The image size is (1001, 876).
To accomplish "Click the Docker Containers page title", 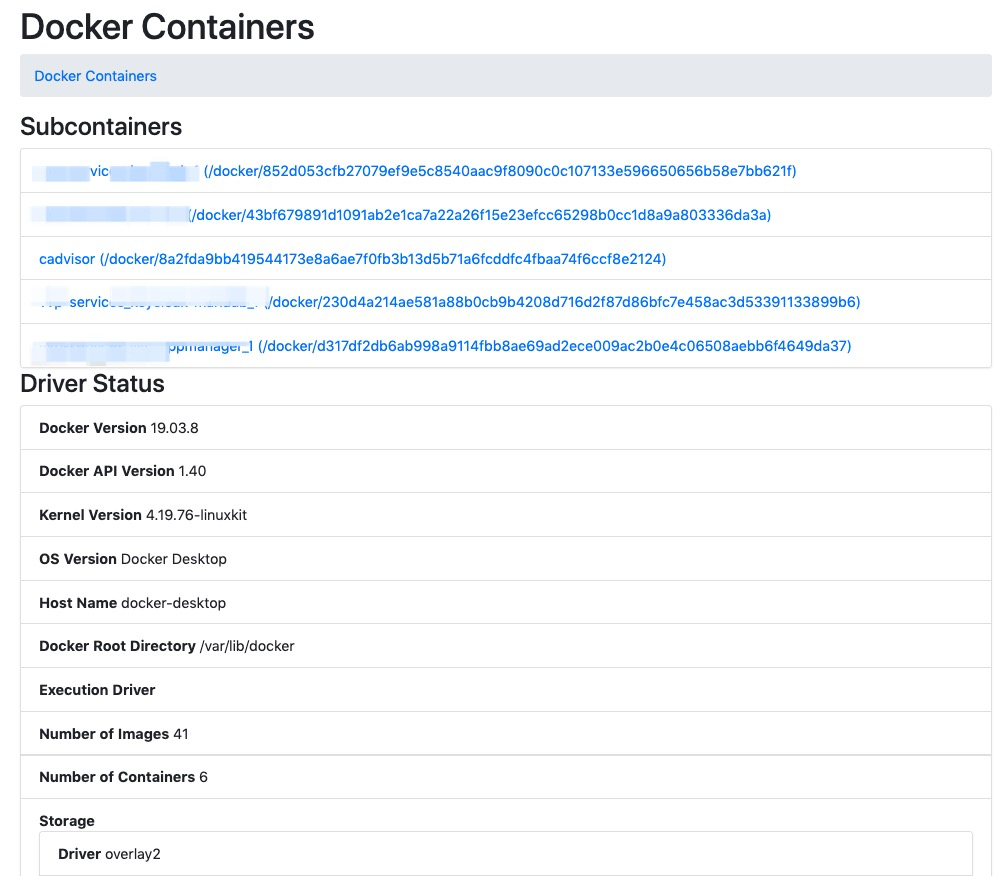I will tap(167, 26).
